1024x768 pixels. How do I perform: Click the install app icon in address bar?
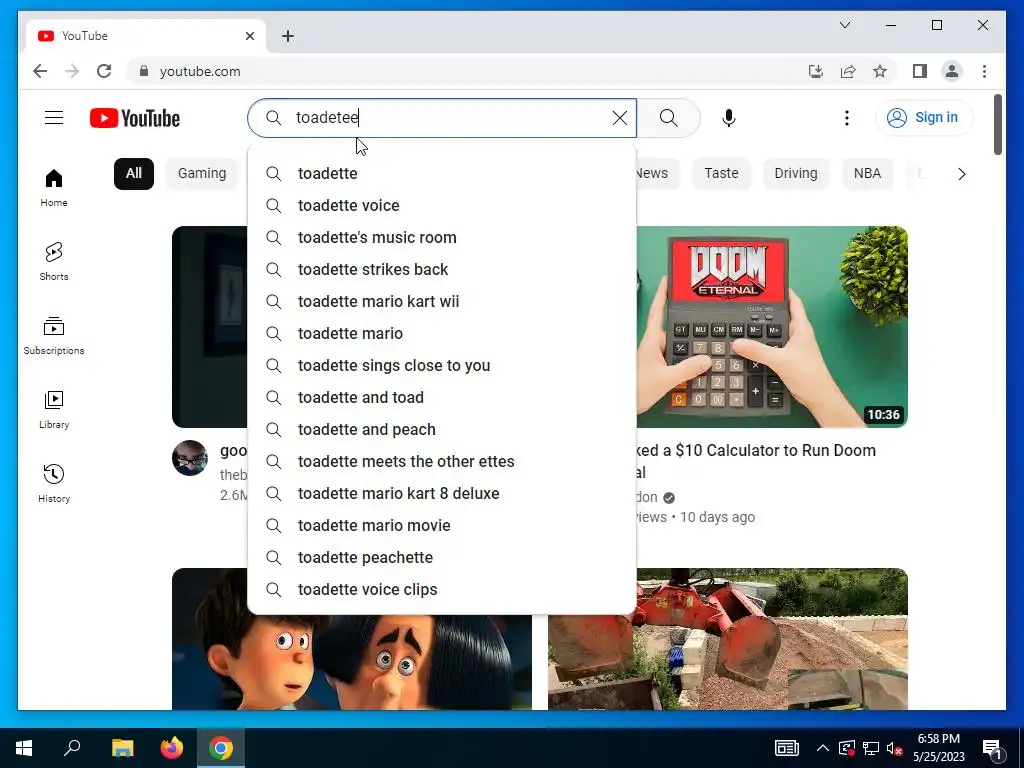click(816, 71)
